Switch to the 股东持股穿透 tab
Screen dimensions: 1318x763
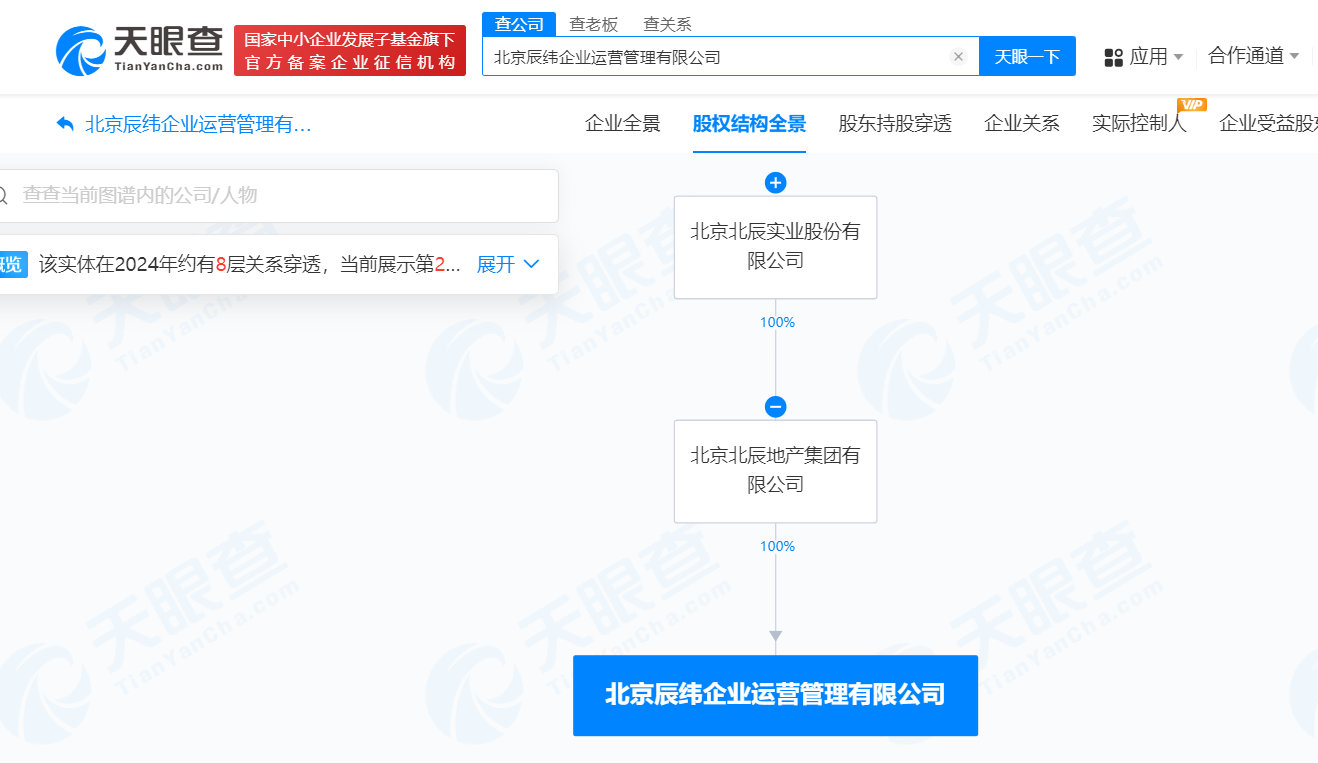pos(894,123)
